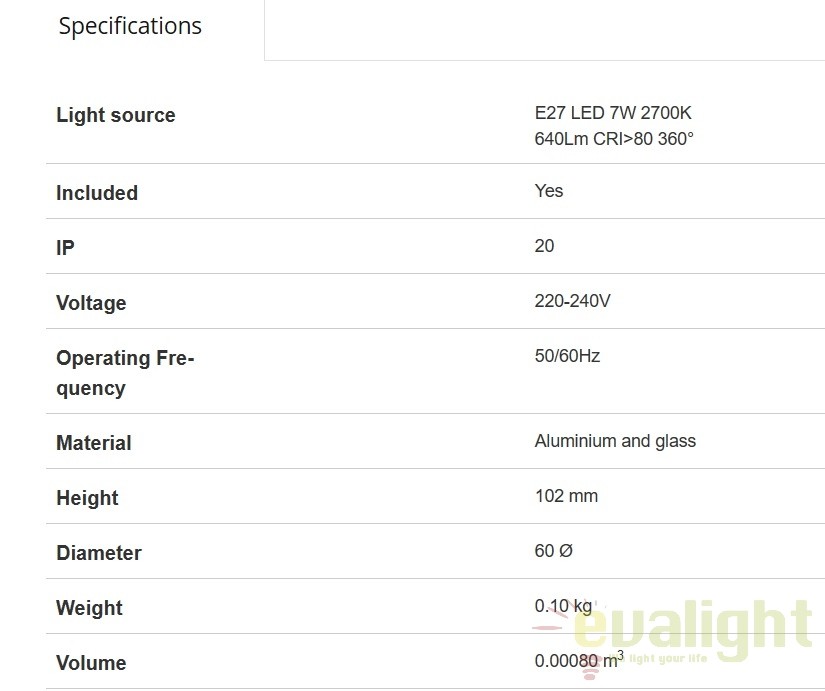
Task: Click the 220-240V voltage value
Action: click(572, 301)
